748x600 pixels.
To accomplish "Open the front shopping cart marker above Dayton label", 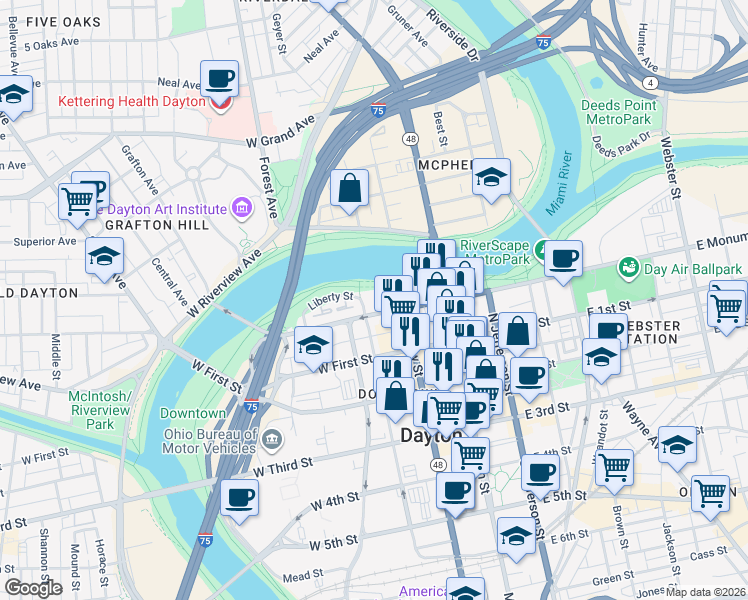I will pos(447,410).
